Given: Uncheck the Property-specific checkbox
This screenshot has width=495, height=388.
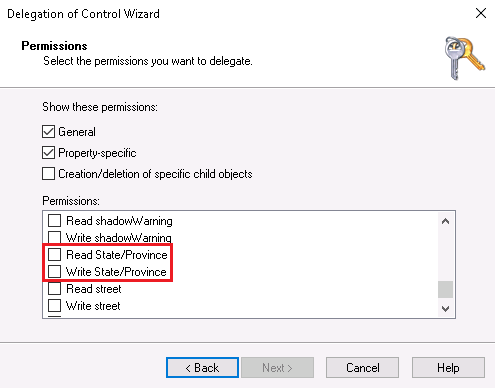Looking at the screenshot, I should [49, 153].
